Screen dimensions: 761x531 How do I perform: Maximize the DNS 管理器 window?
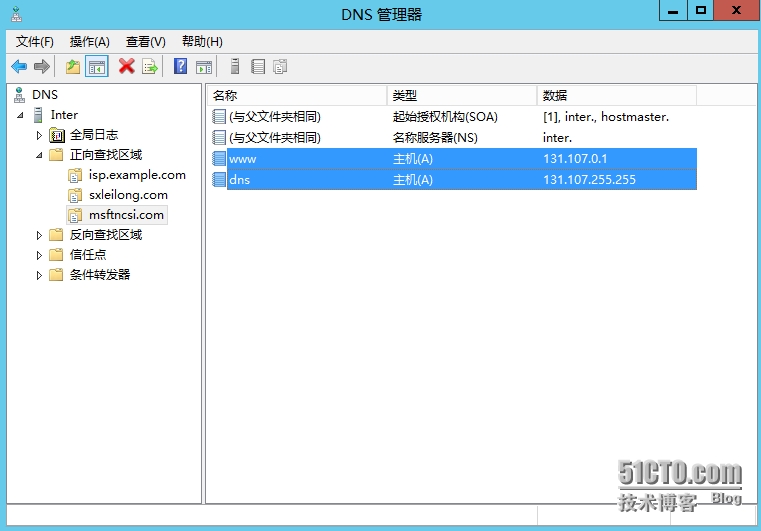(x=700, y=10)
